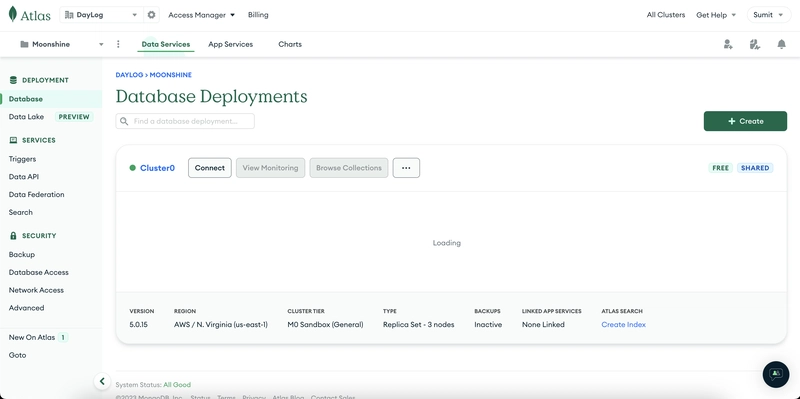Click the version value 5.0.15
The image size is (800, 399).
[138, 325]
